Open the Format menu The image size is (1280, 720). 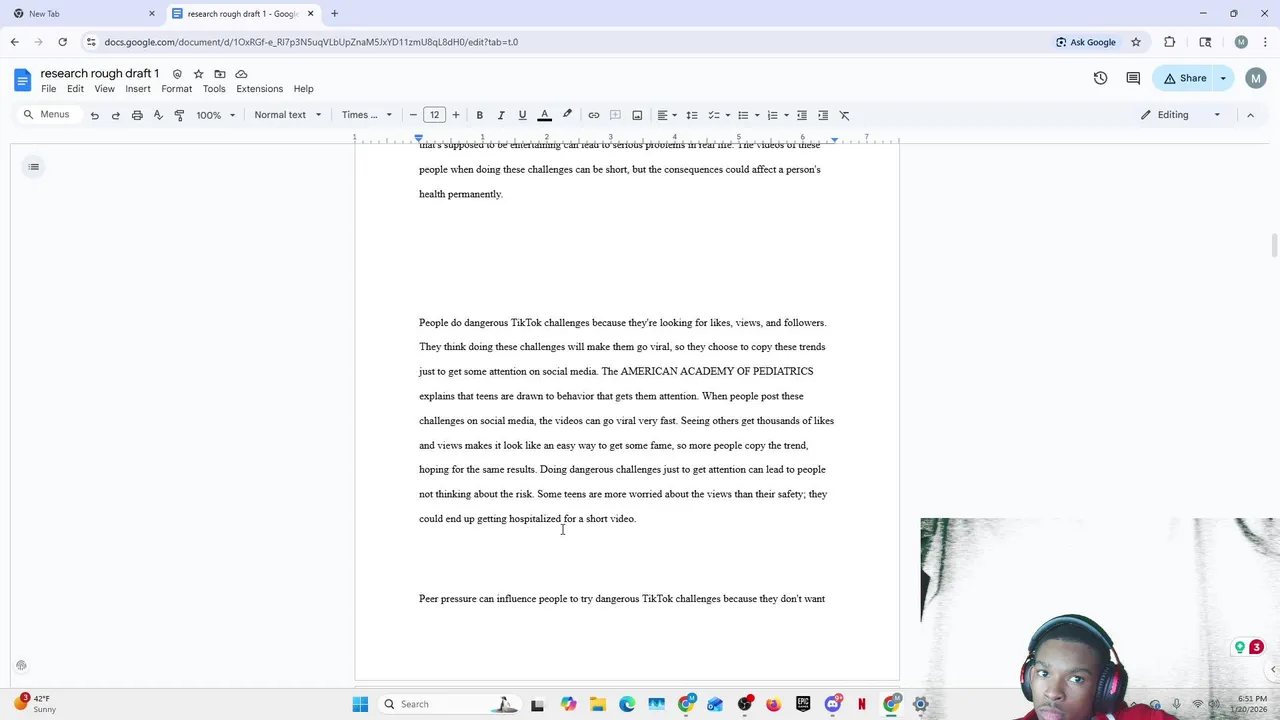pos(177,89)
